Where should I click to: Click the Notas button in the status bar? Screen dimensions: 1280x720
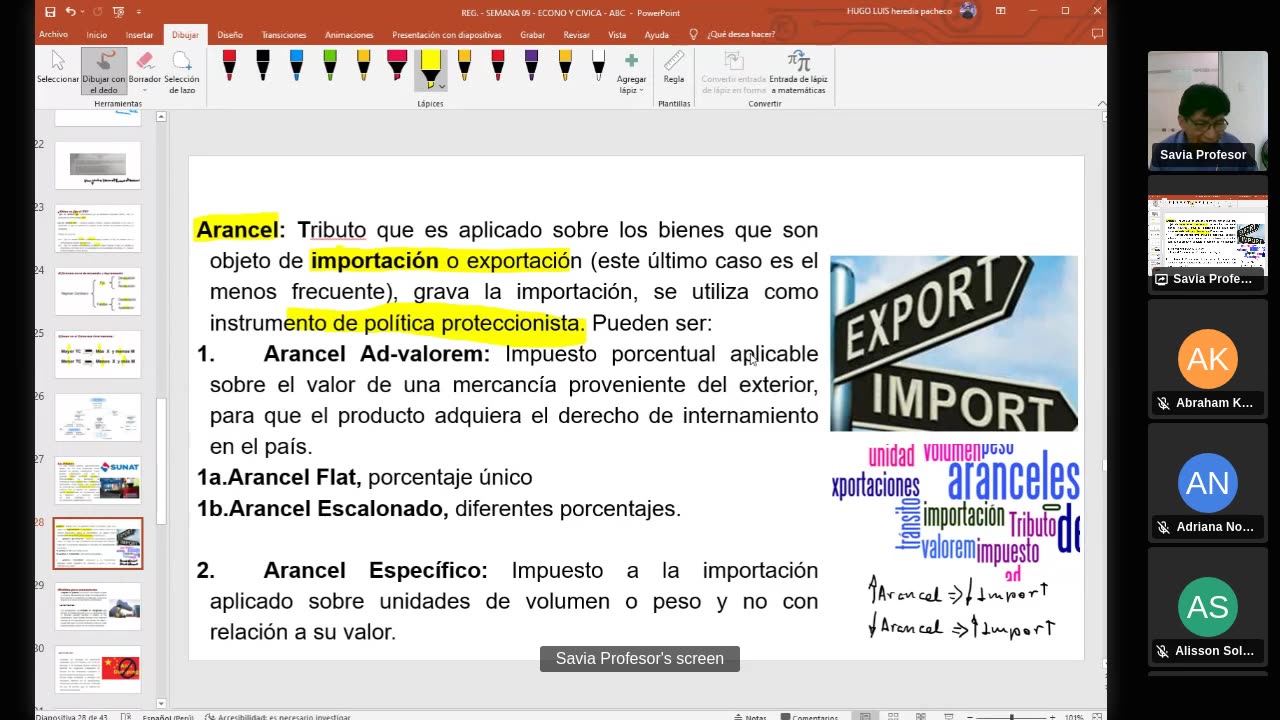pos(750,716)
